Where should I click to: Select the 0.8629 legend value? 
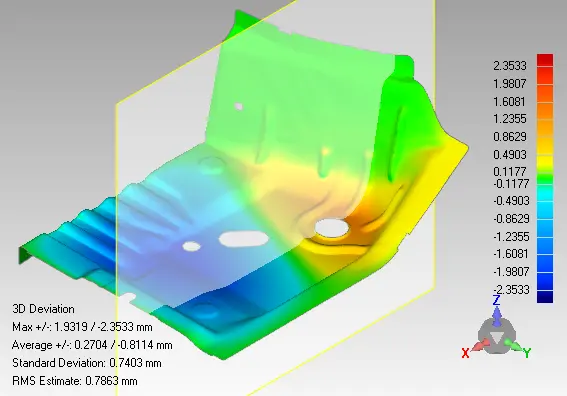[x=510, y=137]
